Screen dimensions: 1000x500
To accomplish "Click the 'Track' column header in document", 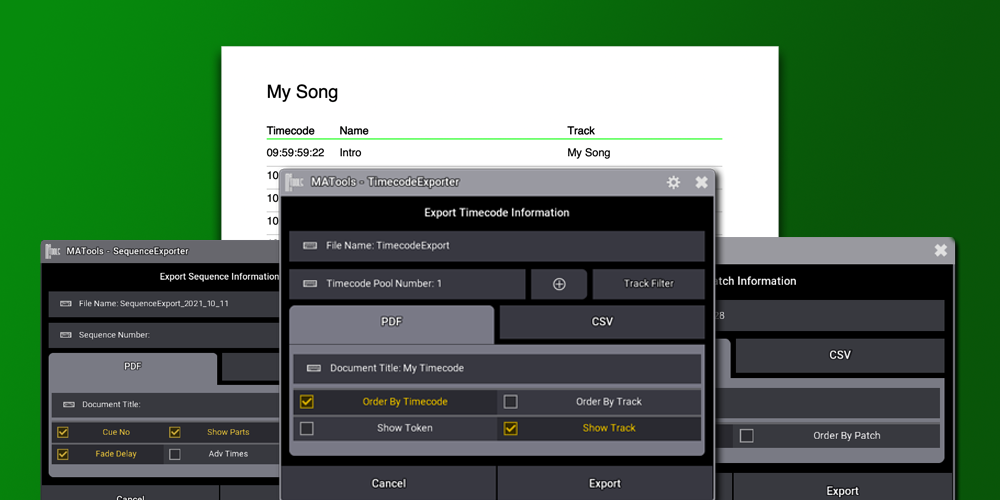I will point(581,131).
